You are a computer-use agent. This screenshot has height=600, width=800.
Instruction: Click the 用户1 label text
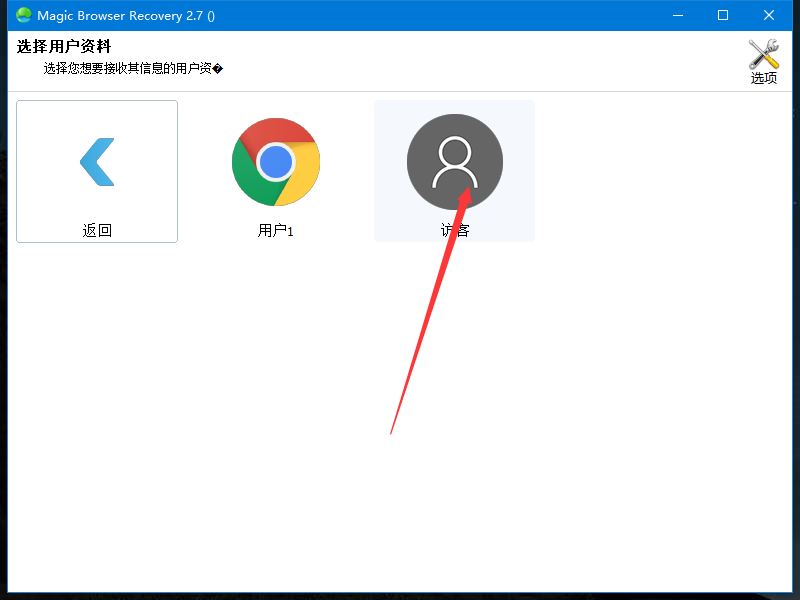tap(276, 231)
